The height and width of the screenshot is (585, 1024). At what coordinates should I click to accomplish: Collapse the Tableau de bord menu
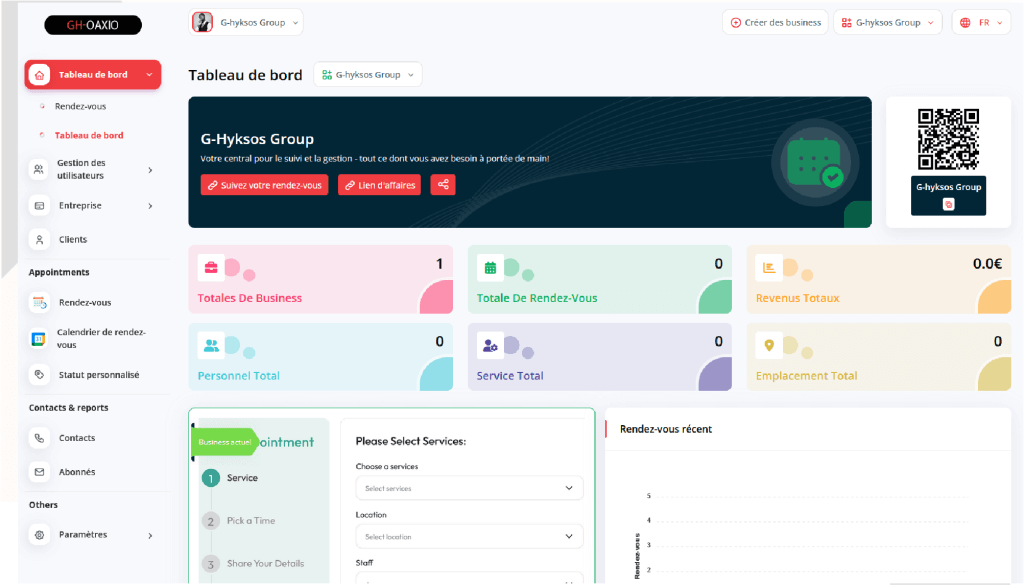click(x=93, y=74)
